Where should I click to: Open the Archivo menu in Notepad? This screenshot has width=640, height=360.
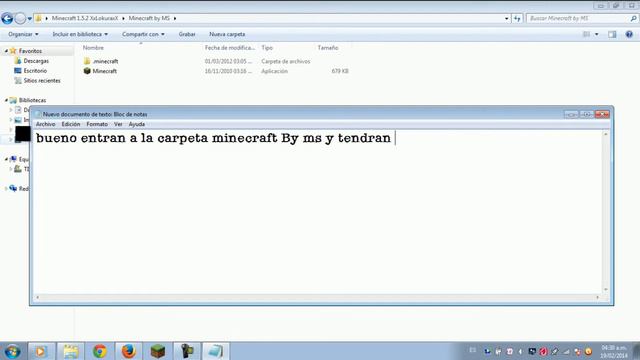45,124
